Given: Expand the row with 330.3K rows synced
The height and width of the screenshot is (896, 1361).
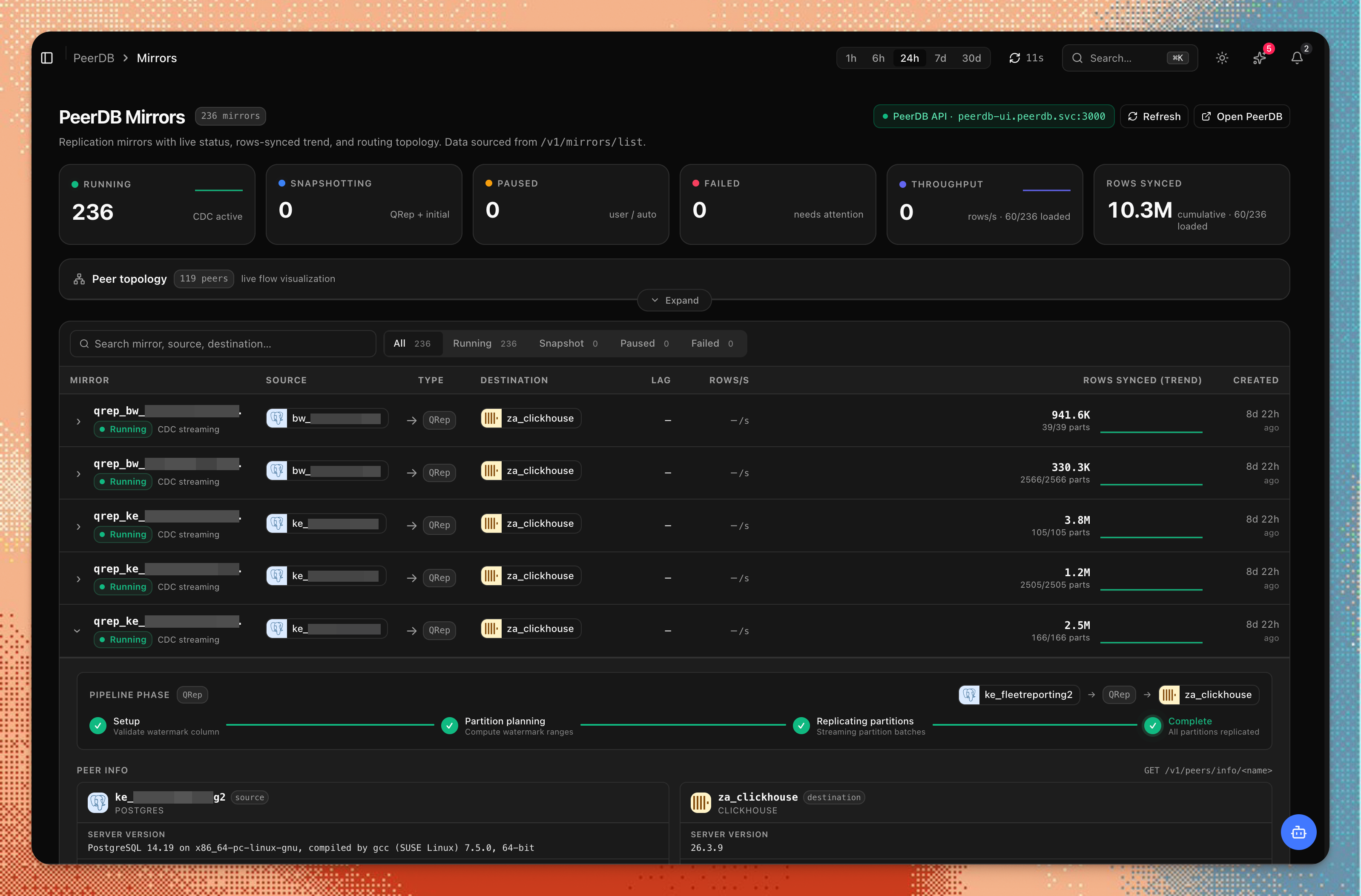Looking at the screenshot, I should coord(78,474).
